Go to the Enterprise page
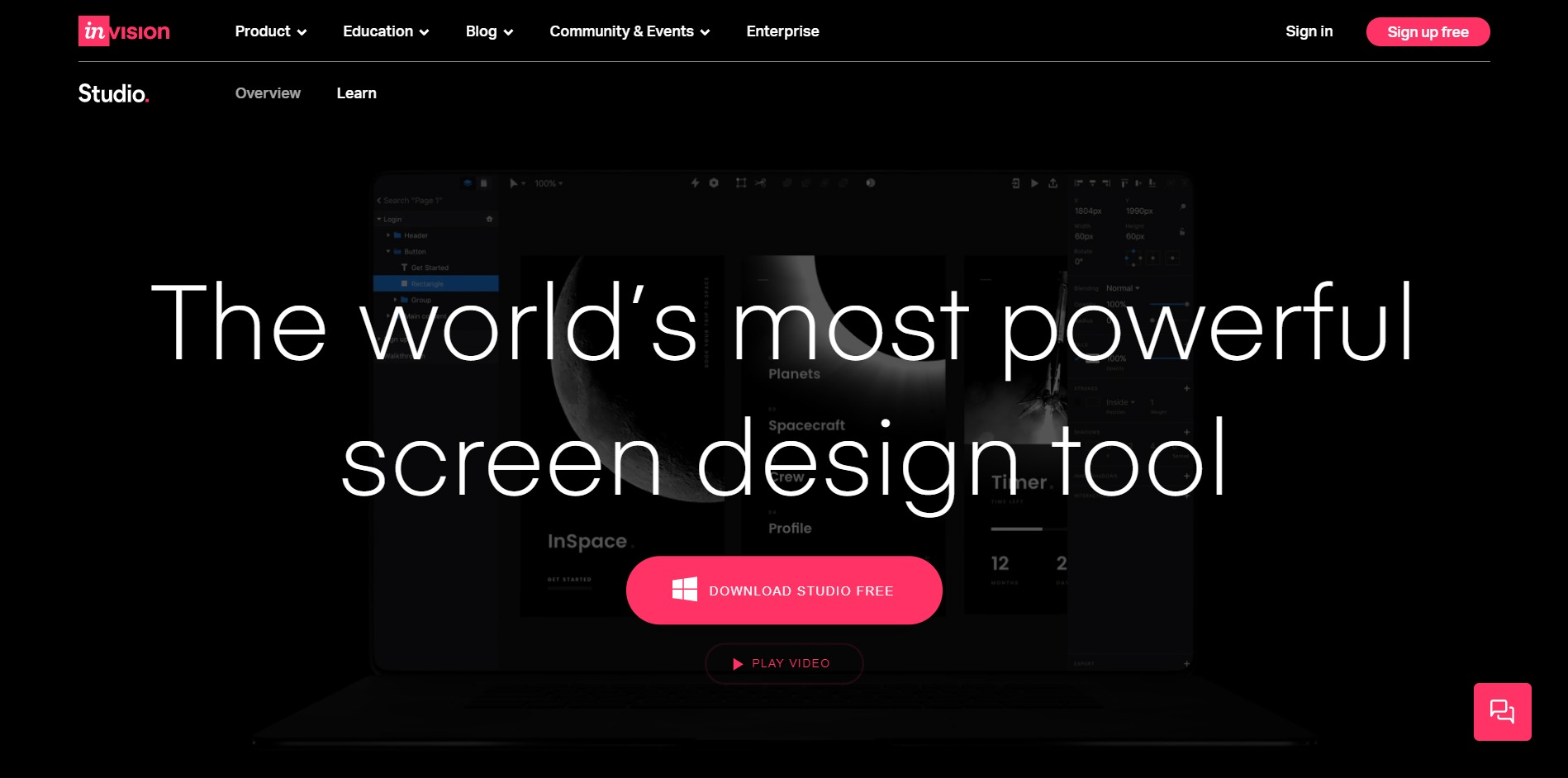 [x=782, y=31]
